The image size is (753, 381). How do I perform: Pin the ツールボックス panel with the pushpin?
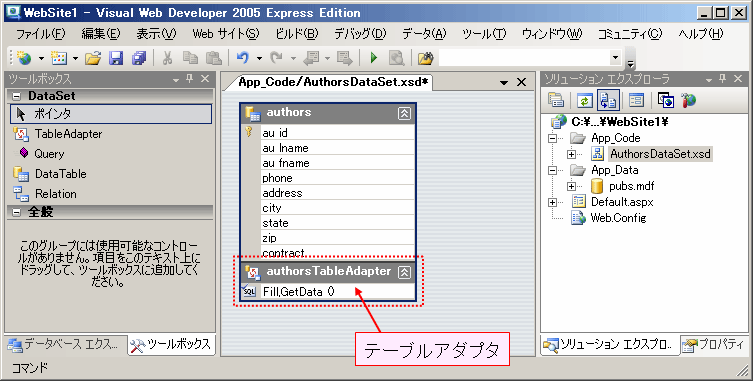pos(189,79)
